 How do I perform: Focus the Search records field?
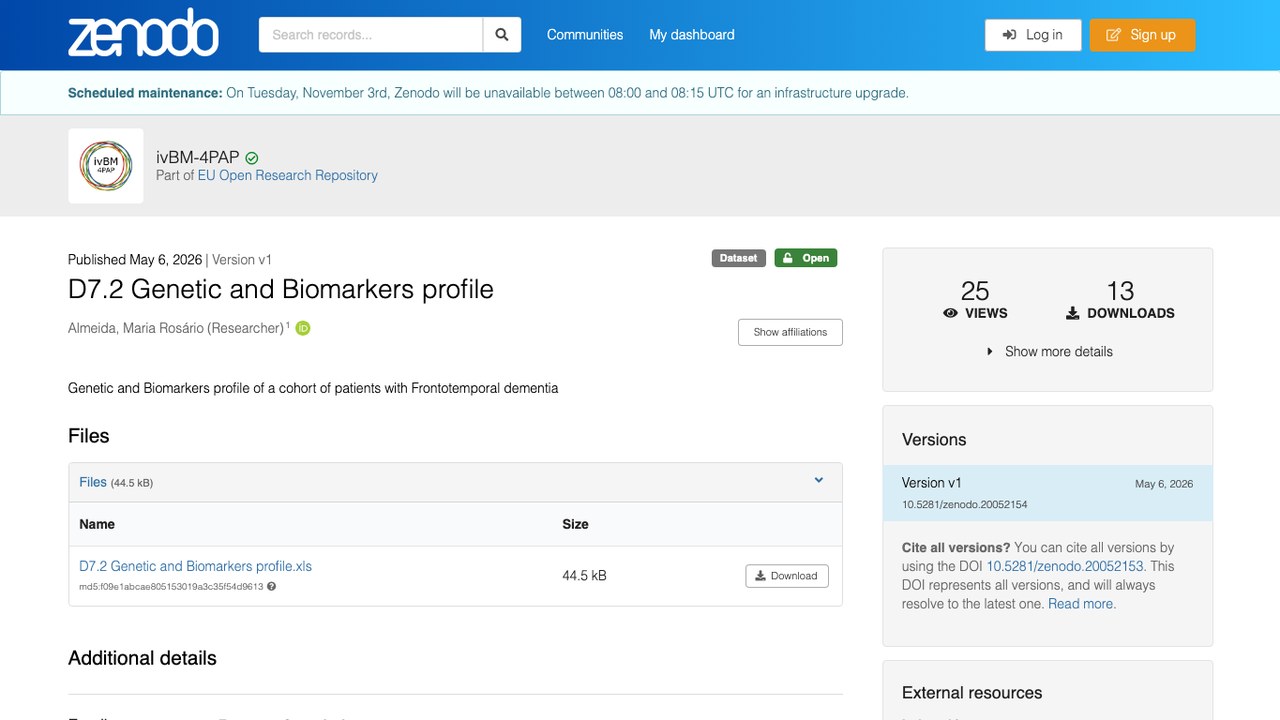[371, 35]
